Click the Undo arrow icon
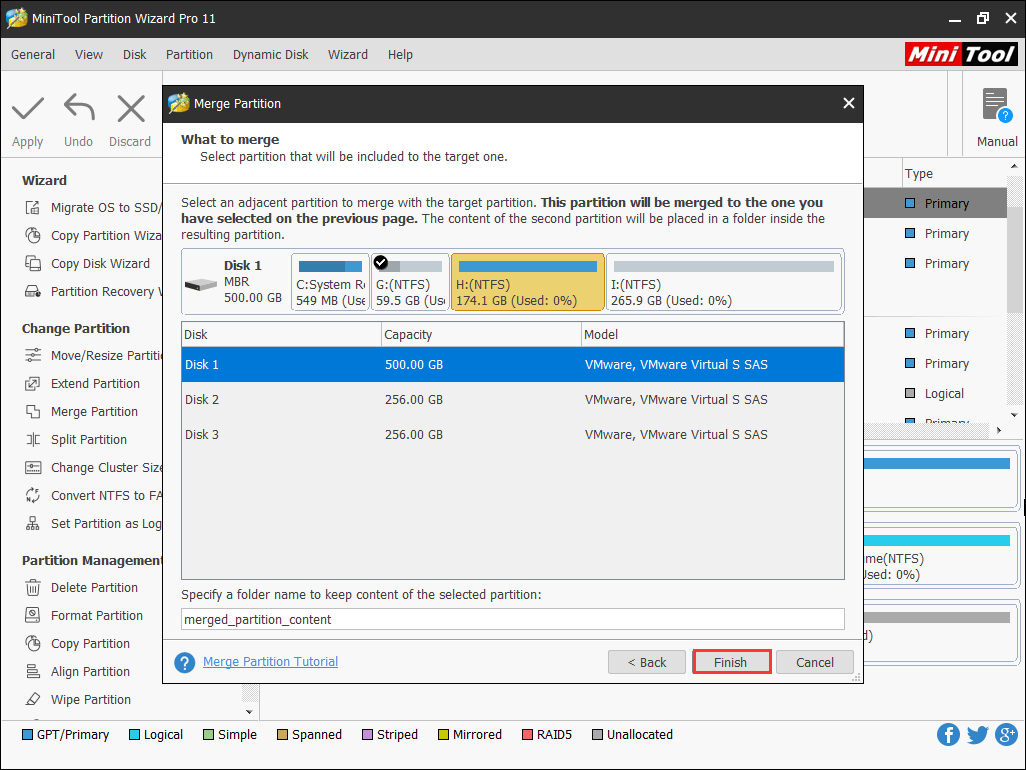 pos(79,108)
